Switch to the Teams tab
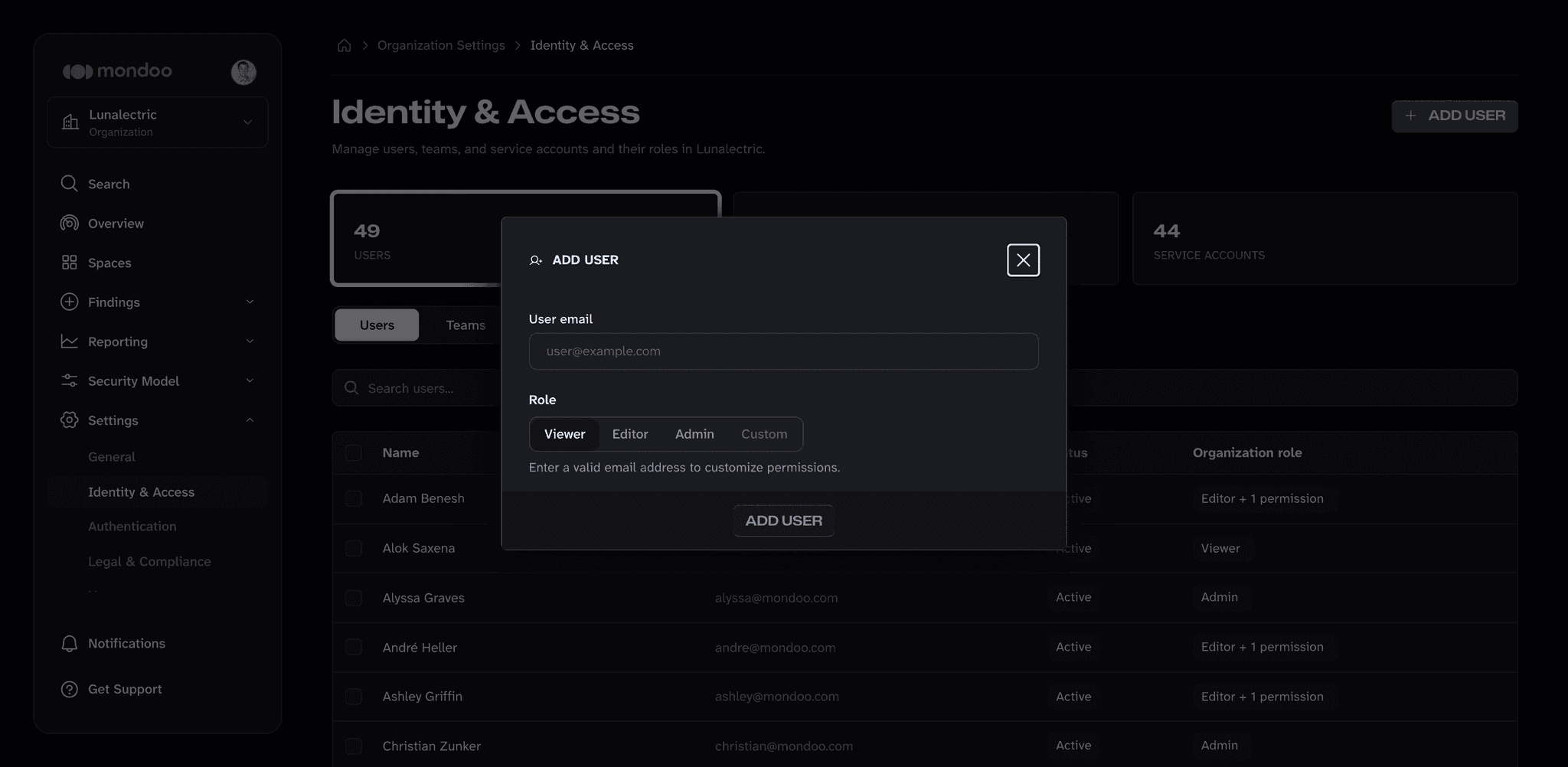This screenshot has height=767, width=1568. click(x=465, y=325)
